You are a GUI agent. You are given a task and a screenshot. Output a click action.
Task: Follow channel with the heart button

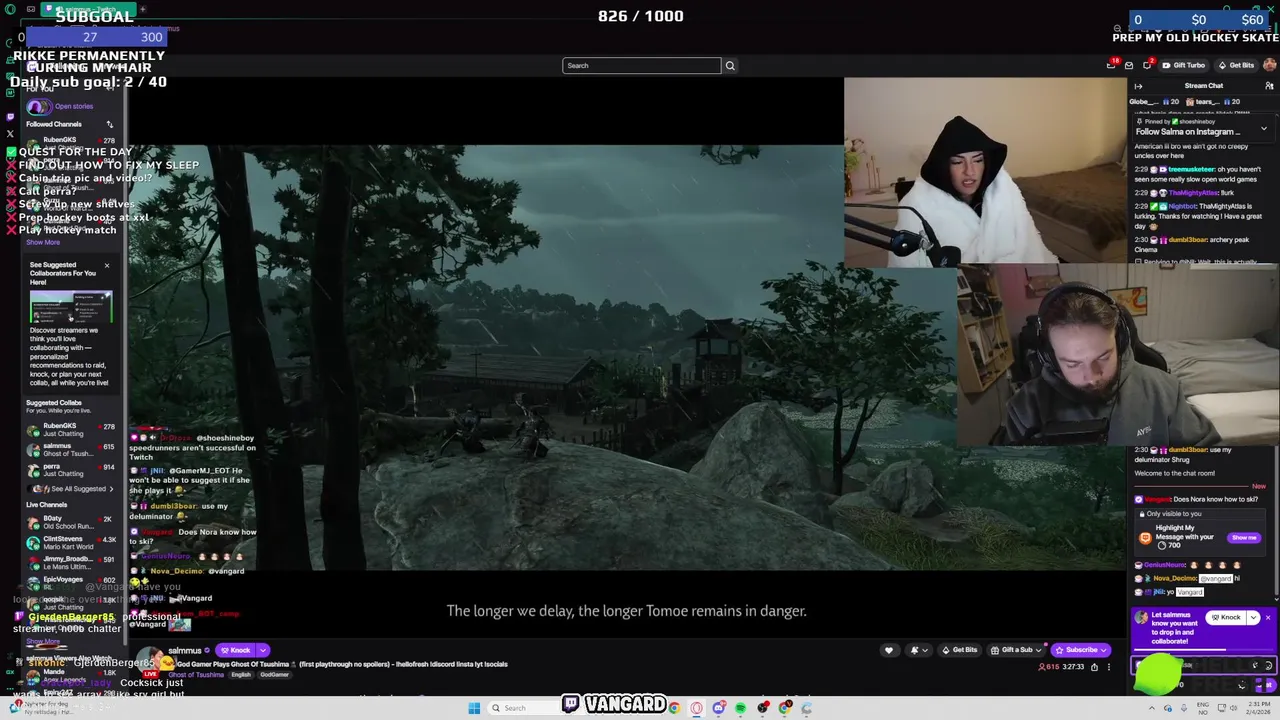(x=889, y=650)
